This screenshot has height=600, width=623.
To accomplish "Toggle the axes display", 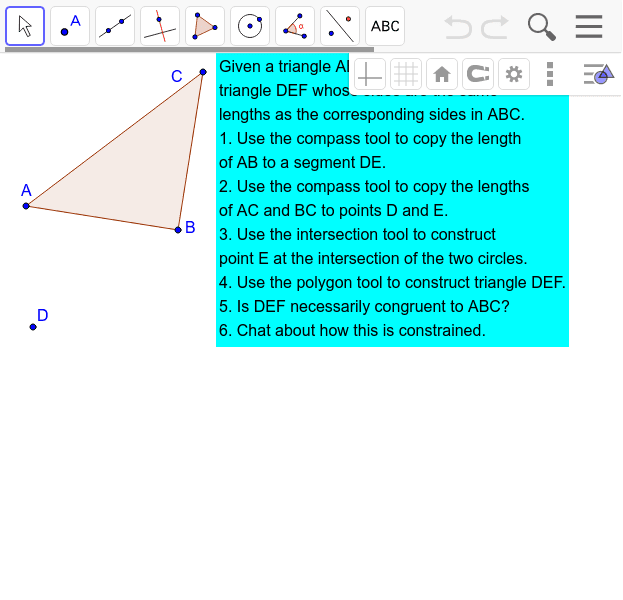I will click(370, 74).
